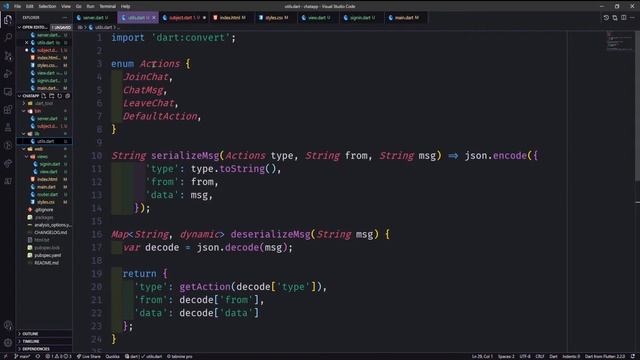Click the timeline history icon top right

coord(606,18)
